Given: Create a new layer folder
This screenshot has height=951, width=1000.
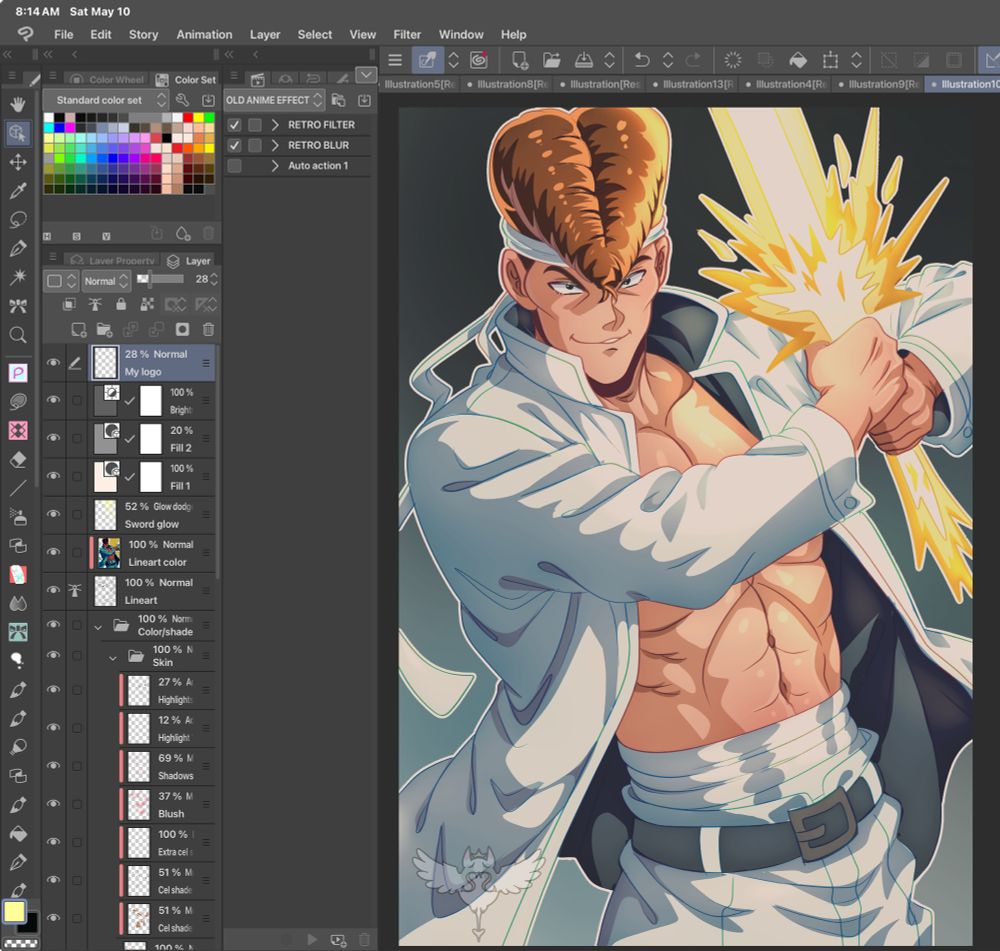Looking at the screenshot, I should [104, 330].
